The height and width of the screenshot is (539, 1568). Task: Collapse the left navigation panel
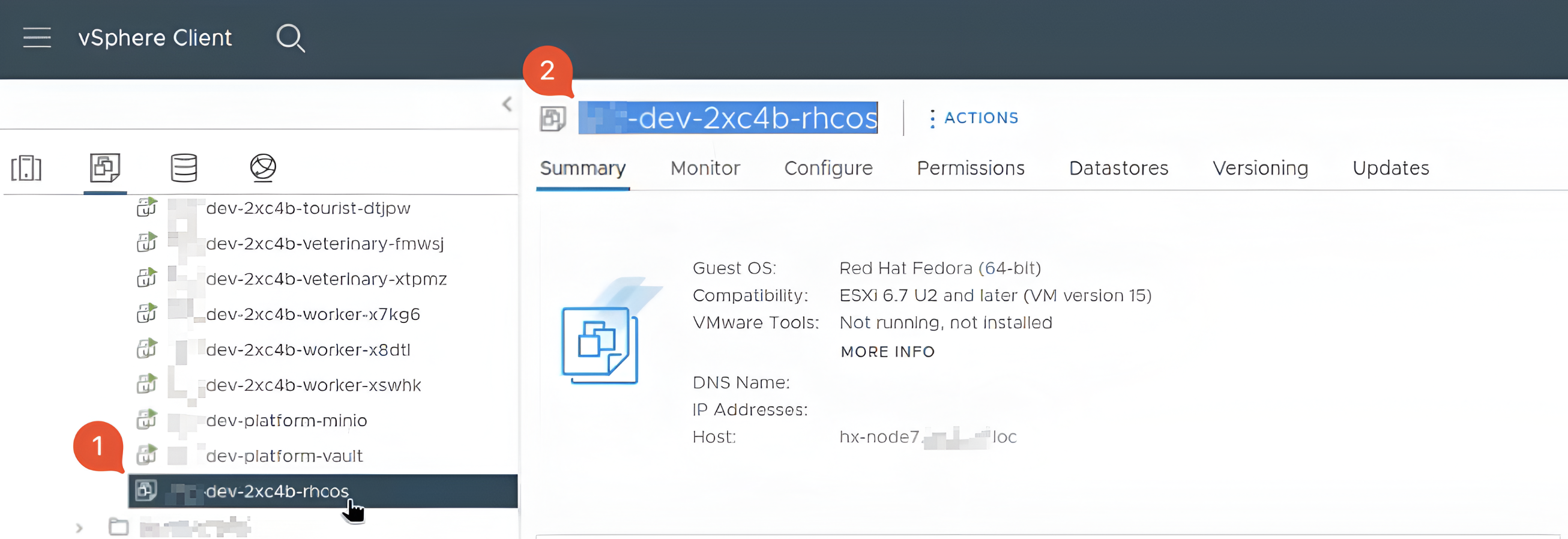tap(507, 104)
